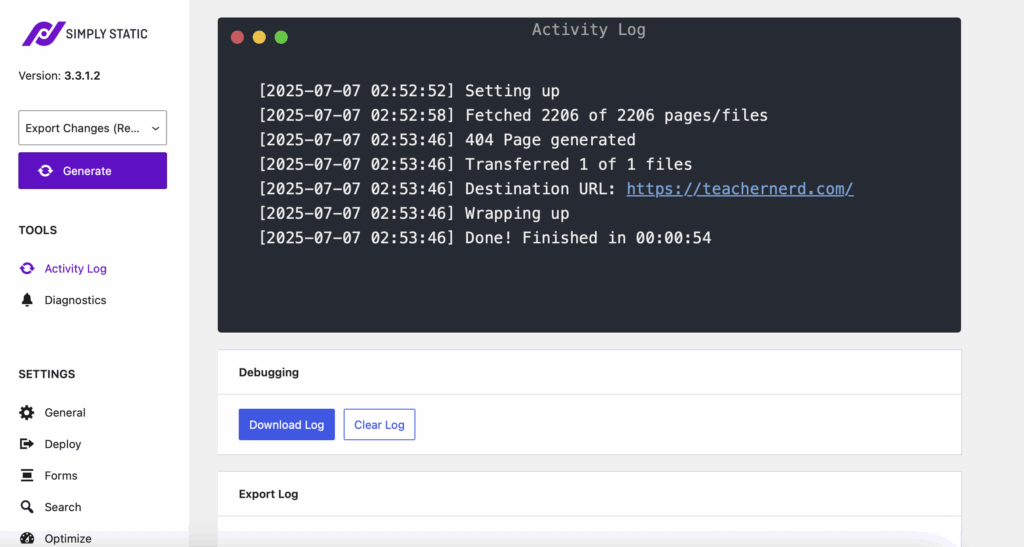Image resolution: width=1024 pixels, height=547 pixels.
Task: Click the Simply Static logo
Action: tap(85, 34)
